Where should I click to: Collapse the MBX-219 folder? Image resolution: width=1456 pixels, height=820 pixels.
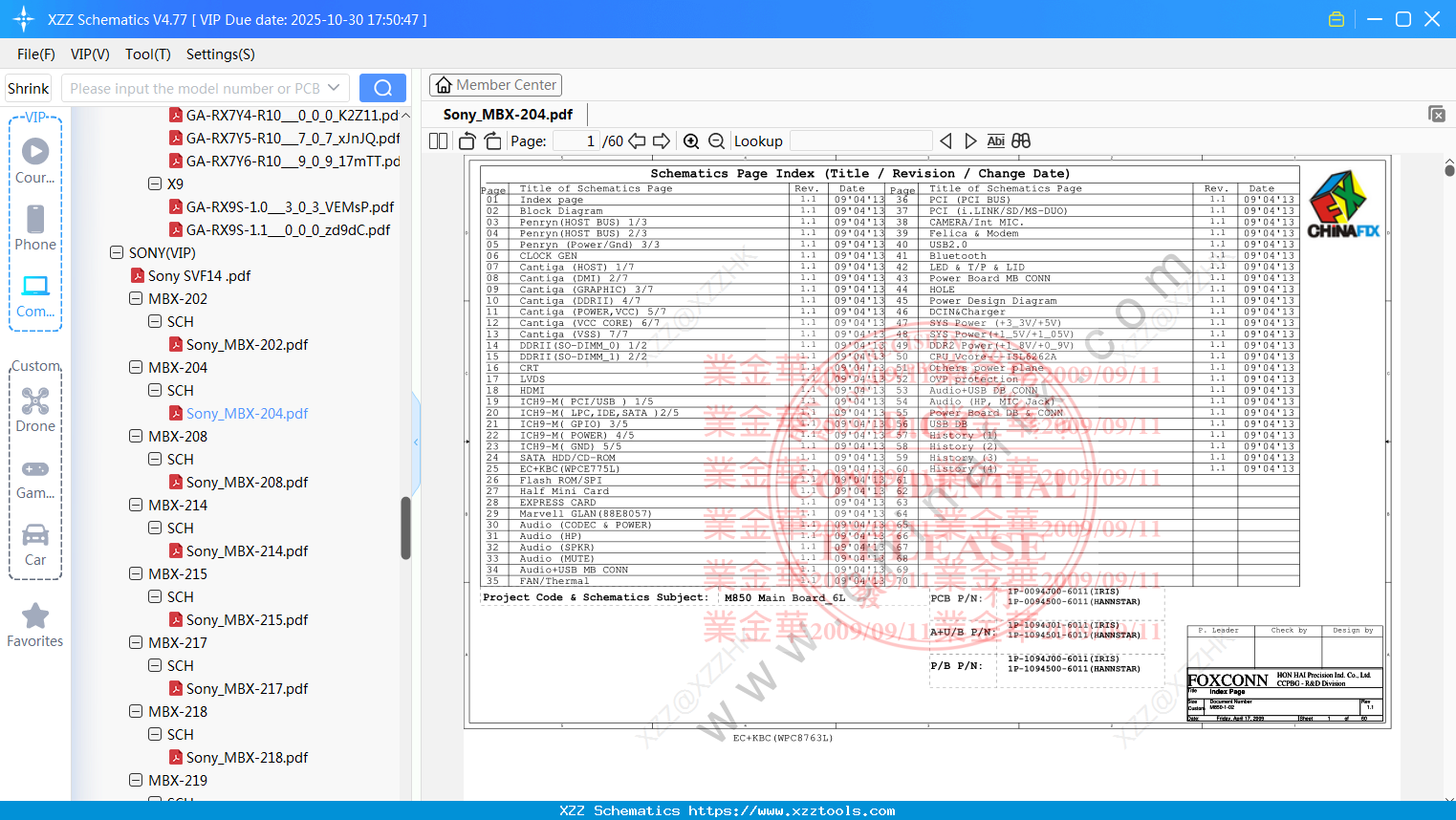pos(136,780)
